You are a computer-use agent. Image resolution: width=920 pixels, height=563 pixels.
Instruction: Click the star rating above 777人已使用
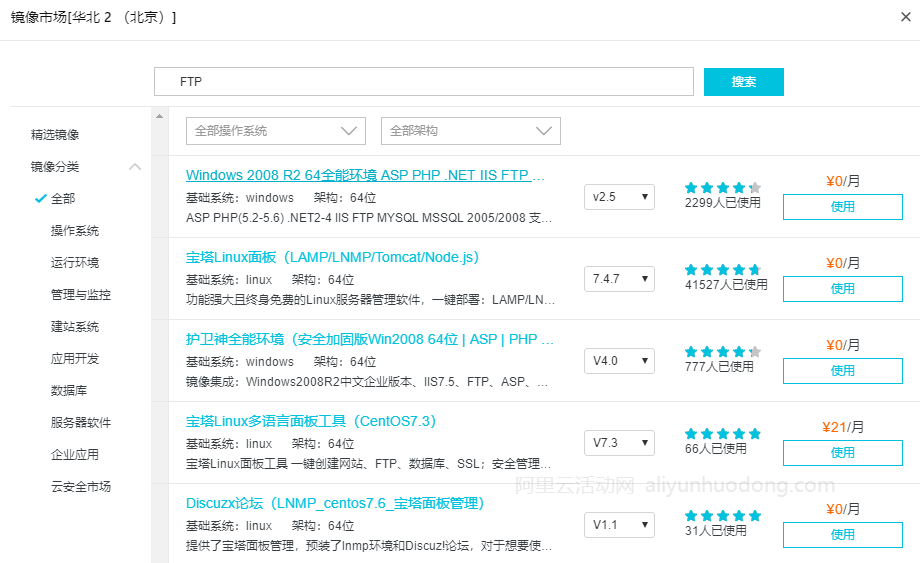pyautogui.click(x=723, y=352)
